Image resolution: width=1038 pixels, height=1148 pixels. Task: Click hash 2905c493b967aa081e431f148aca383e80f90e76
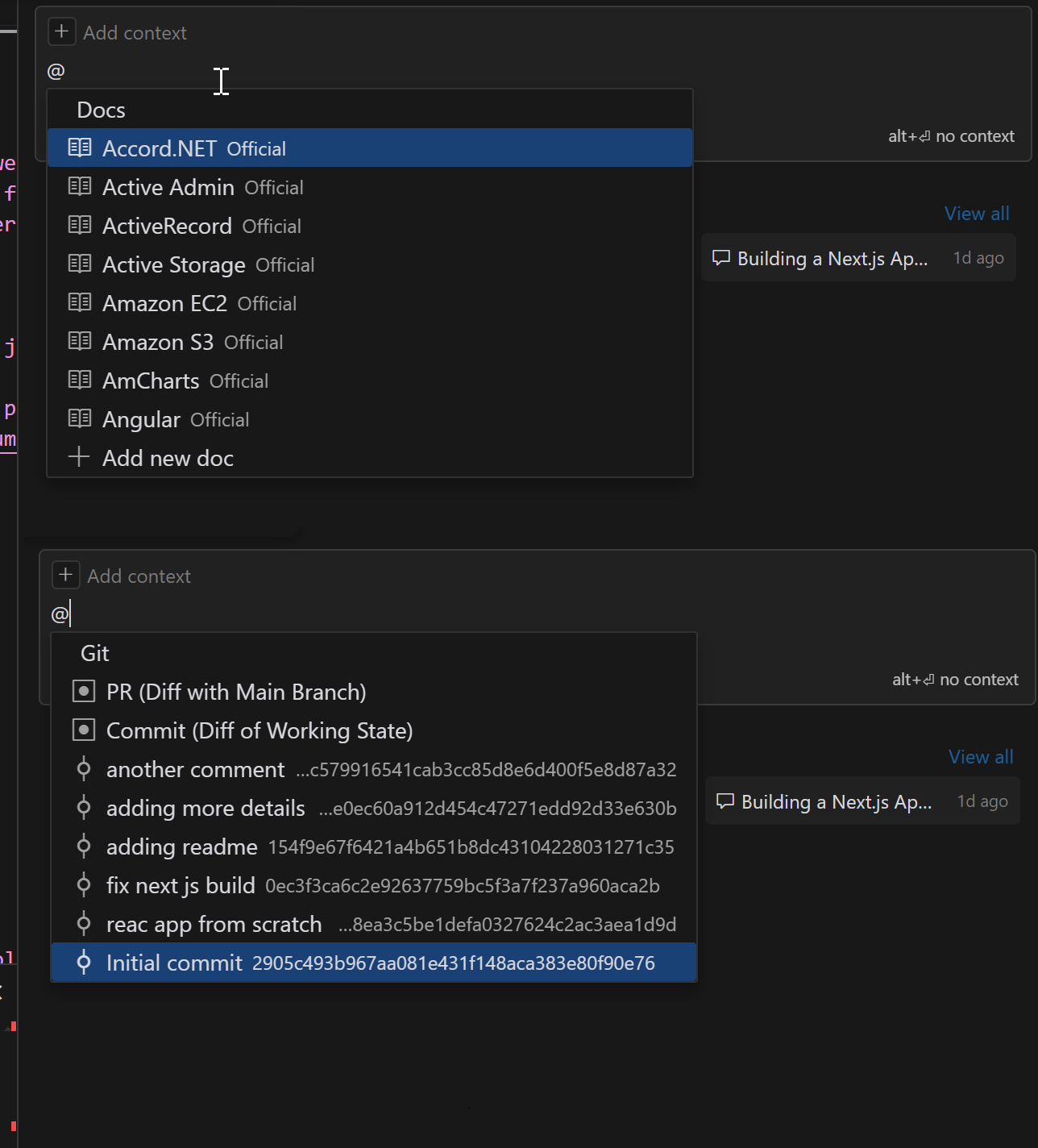(x=454, y=963)
